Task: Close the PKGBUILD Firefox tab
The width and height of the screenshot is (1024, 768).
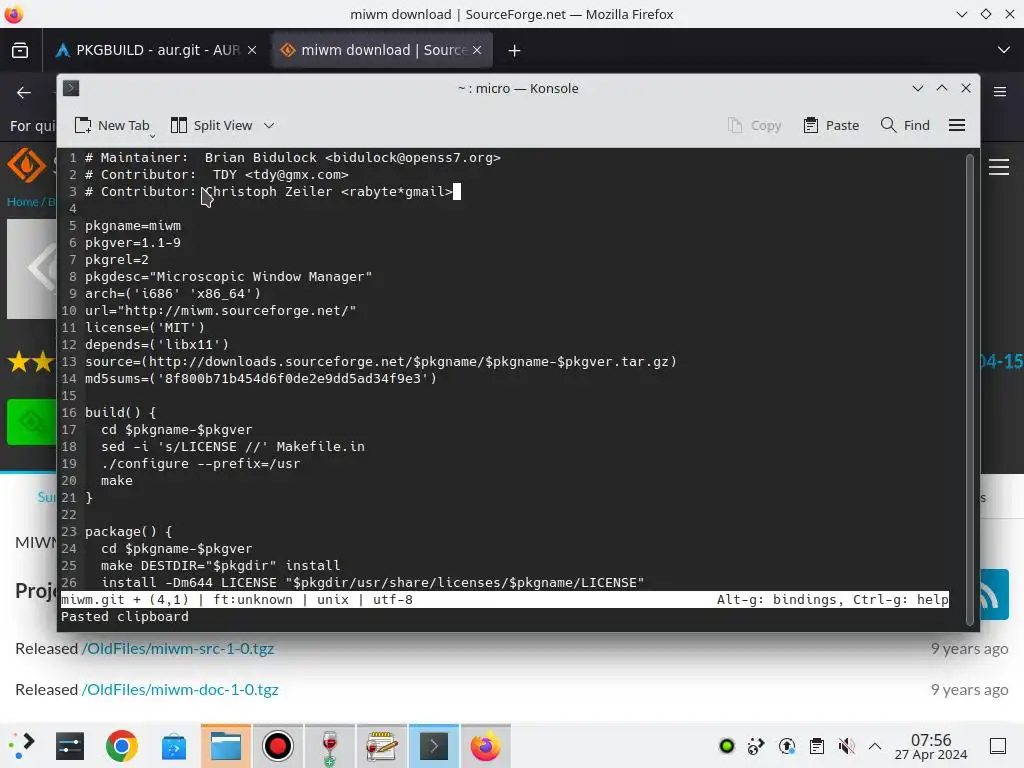Action: (x=252, y=50)
